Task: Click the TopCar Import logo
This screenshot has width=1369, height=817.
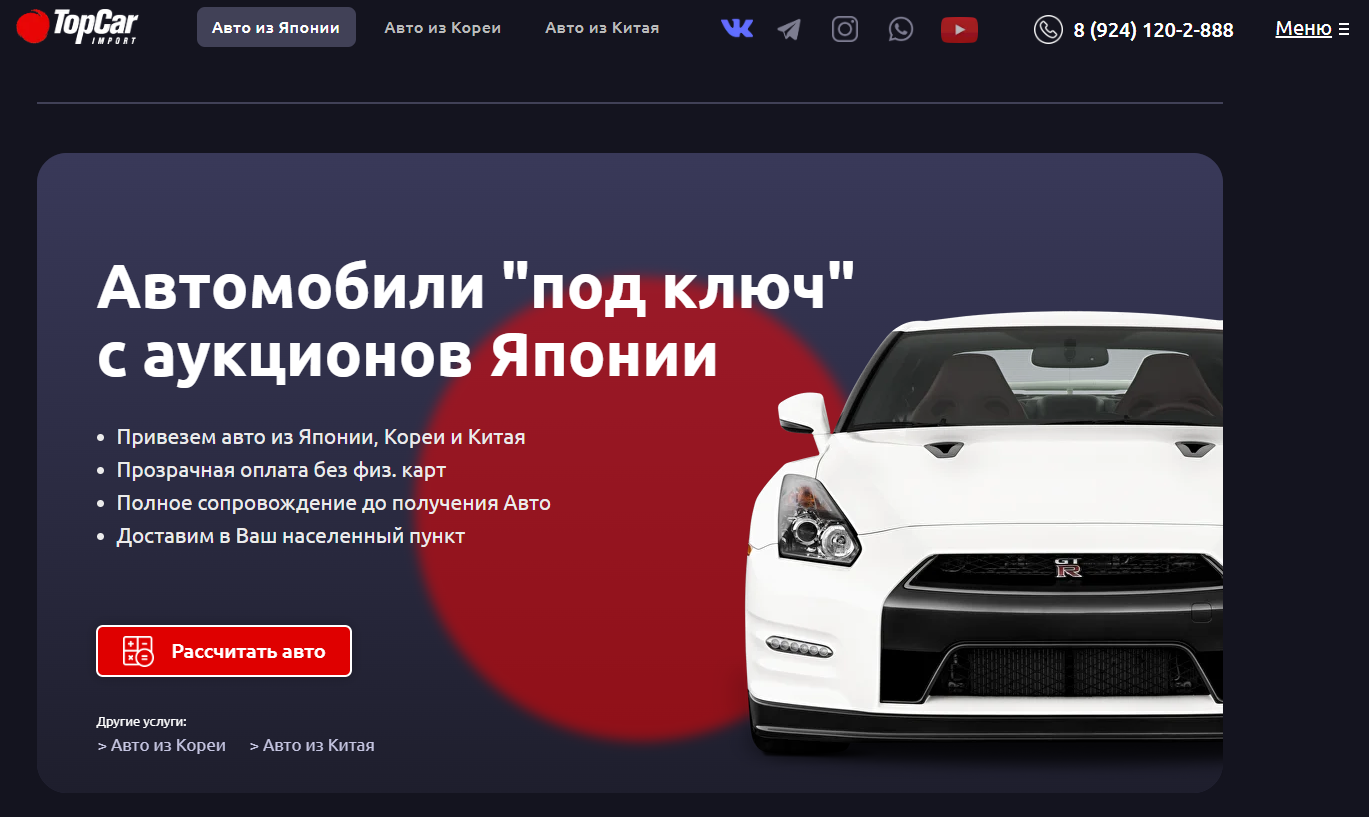Action: click(76, 27)
